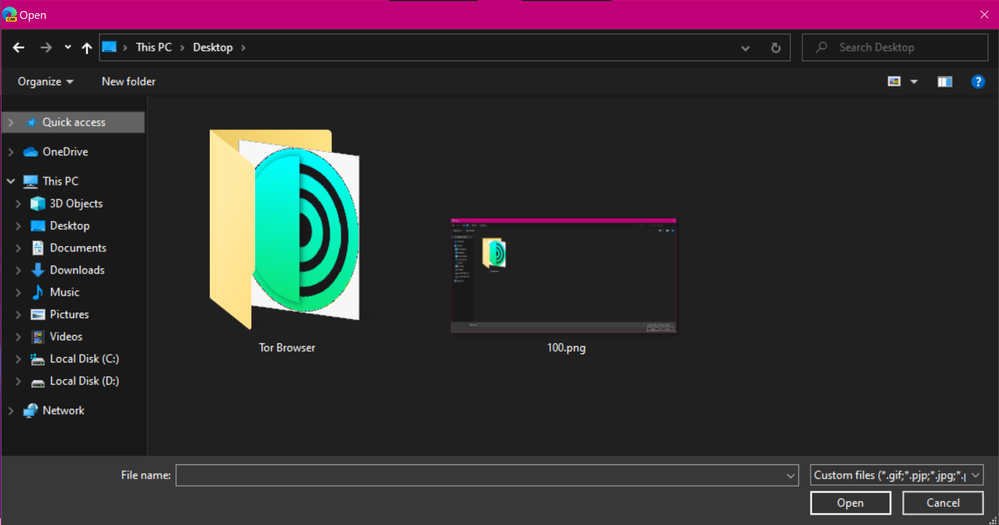This screenshot has height=525, width=999.
Task: Open Videos in the navigation pane
Action: pyautogui.click(x=66, y=336)
